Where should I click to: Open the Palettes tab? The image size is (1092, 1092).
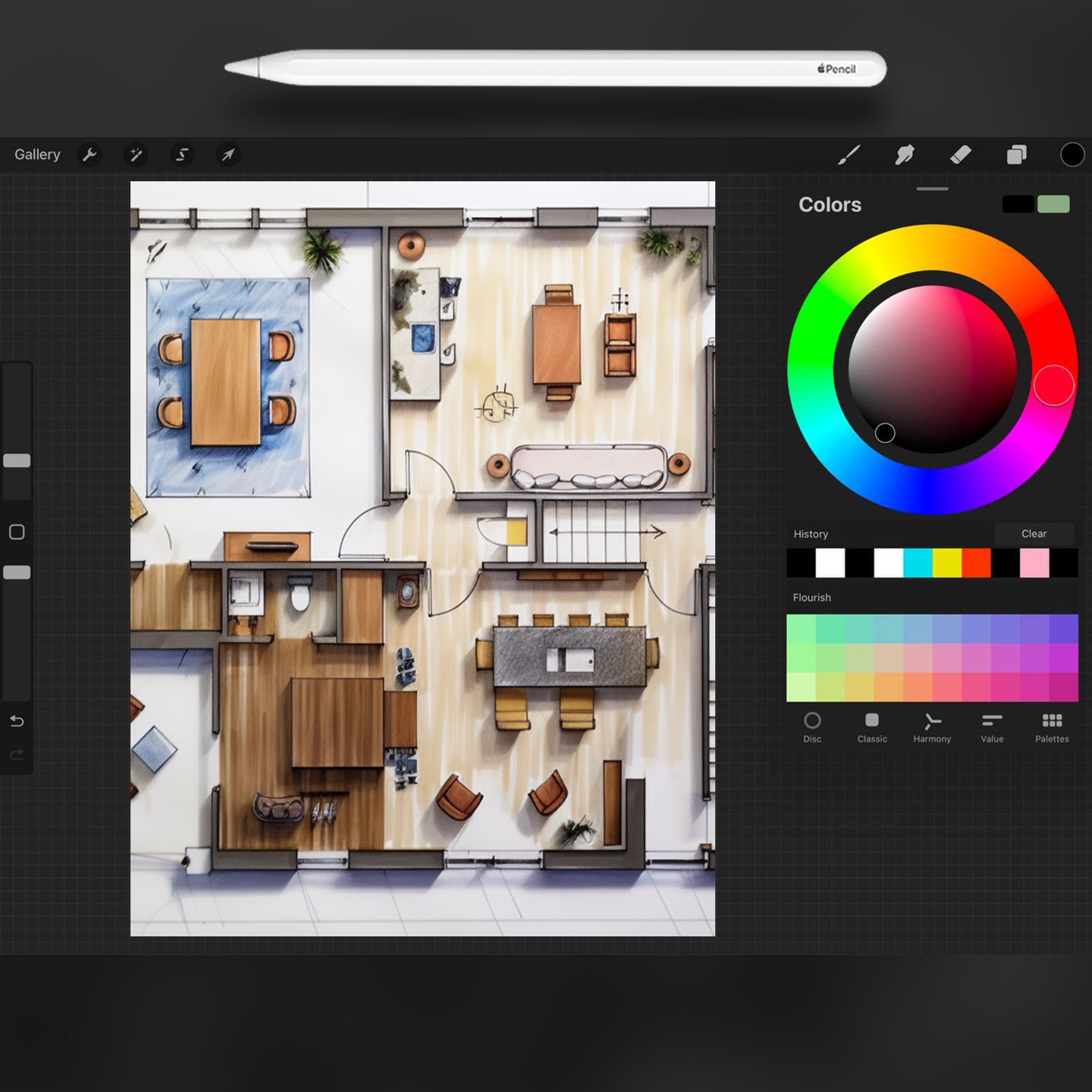point(1052,727)
